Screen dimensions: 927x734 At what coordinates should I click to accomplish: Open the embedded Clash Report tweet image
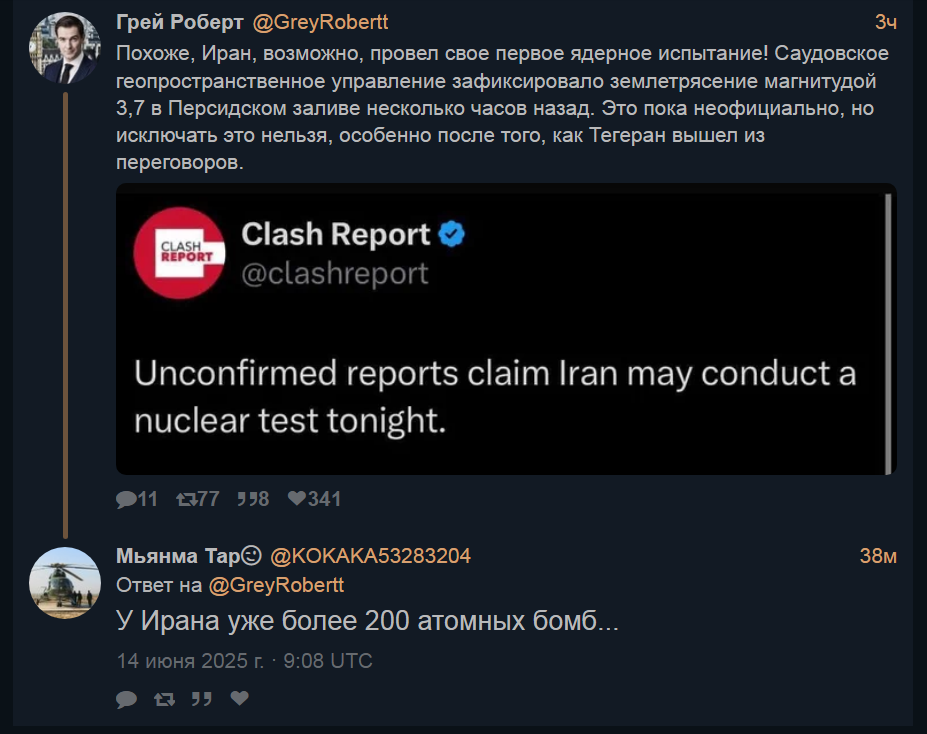506,329
